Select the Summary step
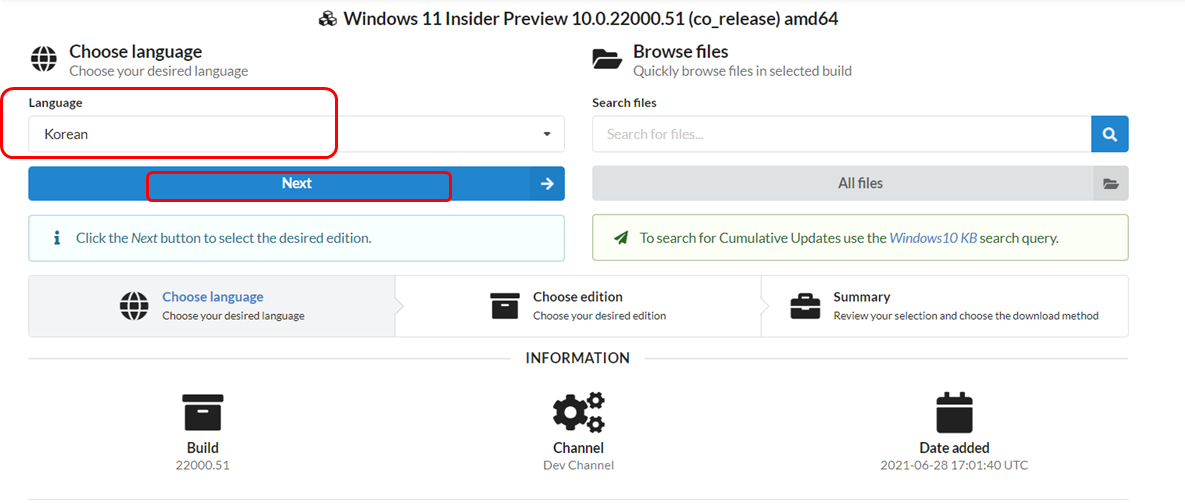This screenshot has width=1185, height=503. [x=945, y=306]
